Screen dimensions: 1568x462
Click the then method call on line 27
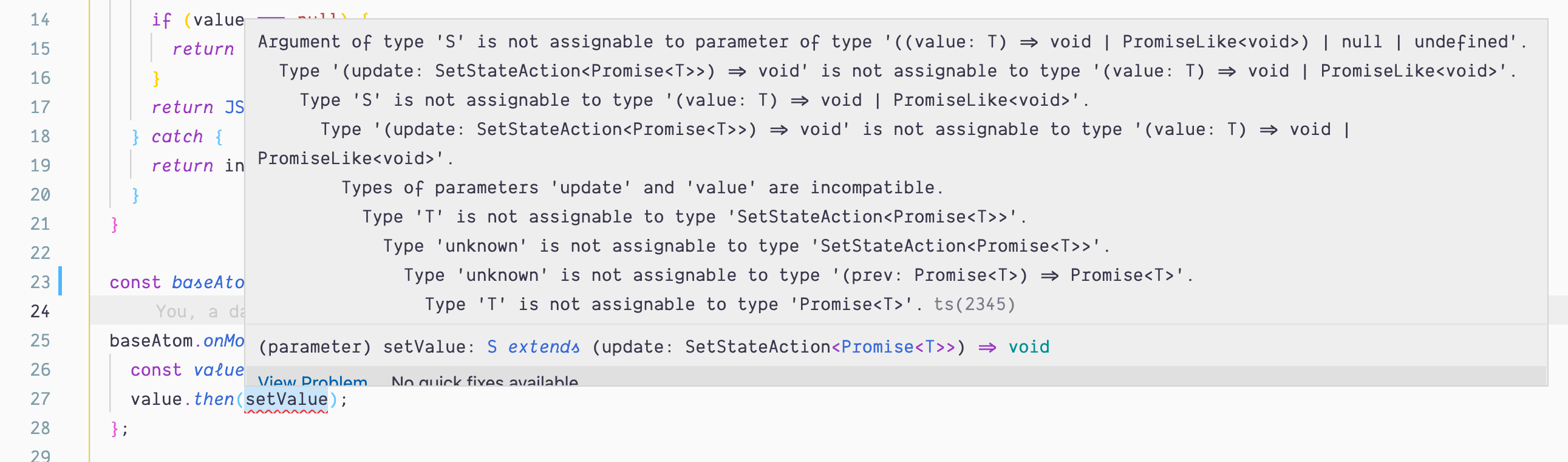(x=212, y=399)
